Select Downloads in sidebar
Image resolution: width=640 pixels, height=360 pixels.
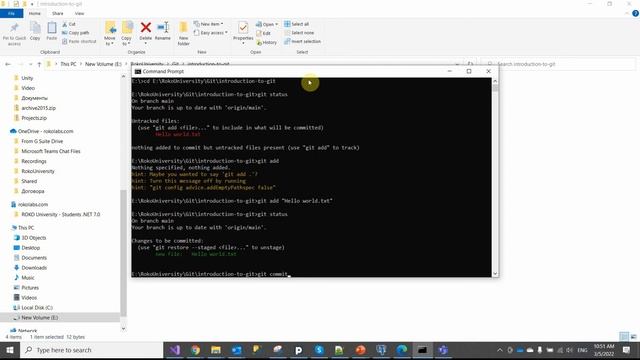click(34, 268)
